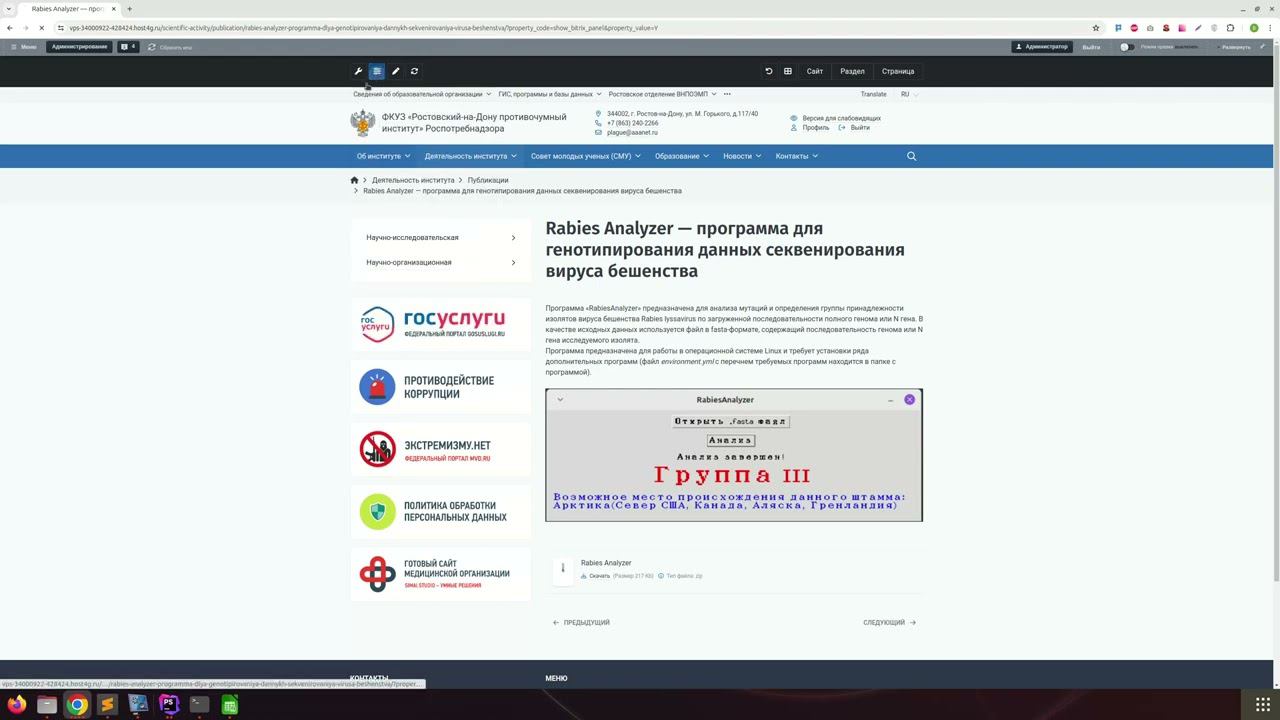The image size is (1280, 720).
Task: Expand the Научно-организационная sidebar item
Action: pos(441,262)
